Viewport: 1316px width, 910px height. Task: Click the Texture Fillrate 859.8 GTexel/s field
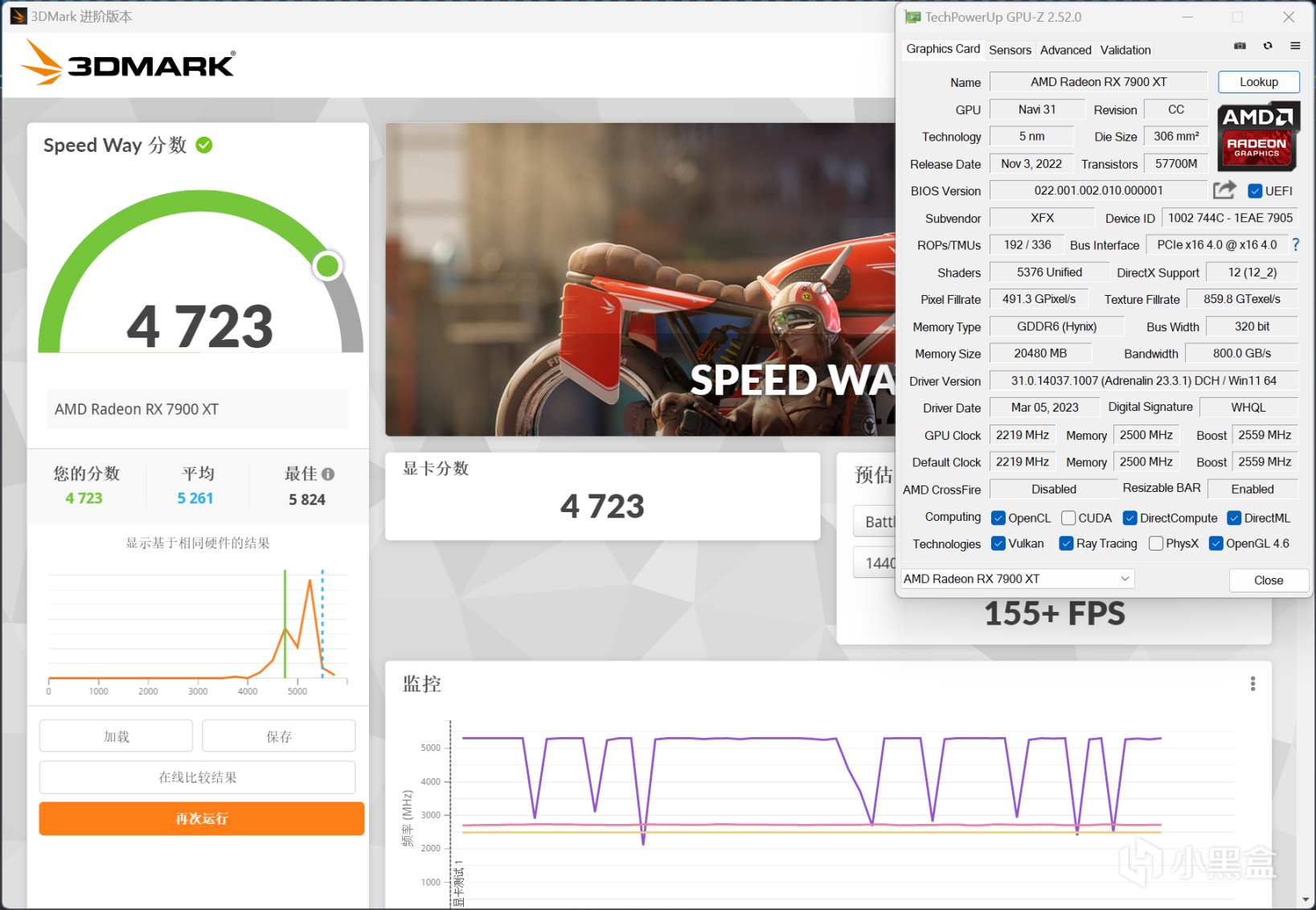pos(1242,299)
